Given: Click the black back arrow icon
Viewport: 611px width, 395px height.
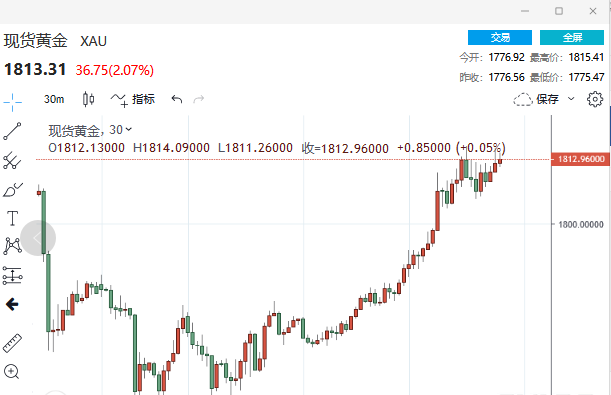Looking at the screenshot, I should point(12,304).
